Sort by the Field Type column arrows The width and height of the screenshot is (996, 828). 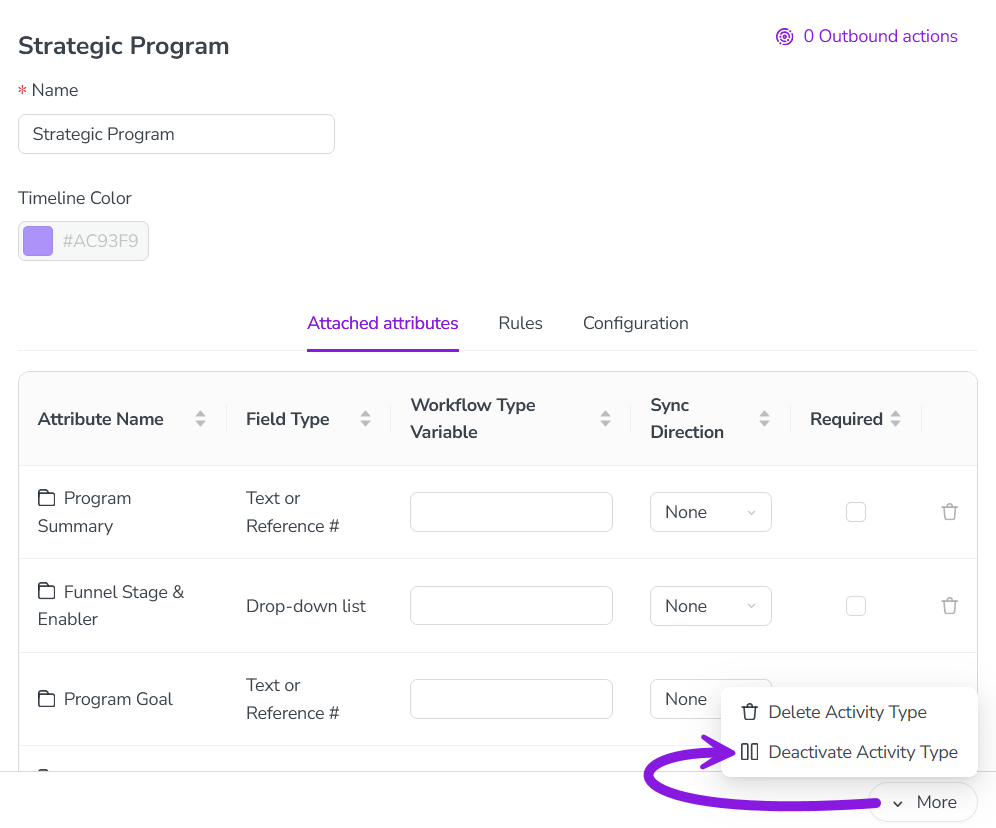365,418
